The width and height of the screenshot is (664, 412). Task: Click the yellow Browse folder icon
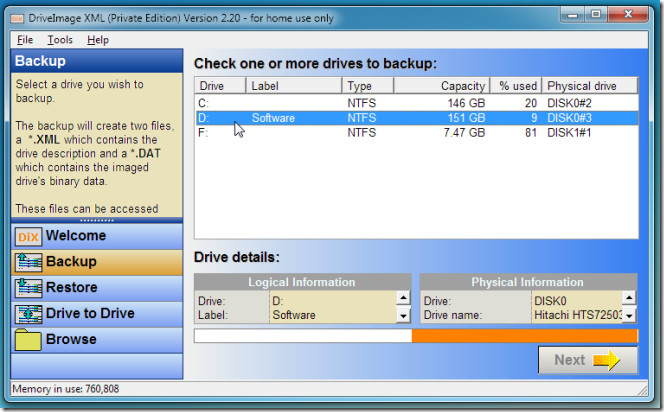(x=28, y=340)
